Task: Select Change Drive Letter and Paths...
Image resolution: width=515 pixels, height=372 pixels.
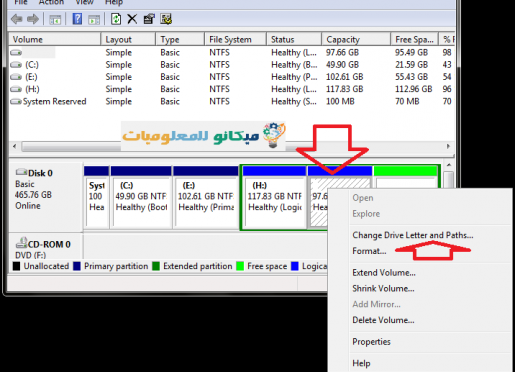Action: (x=413, y=235)
